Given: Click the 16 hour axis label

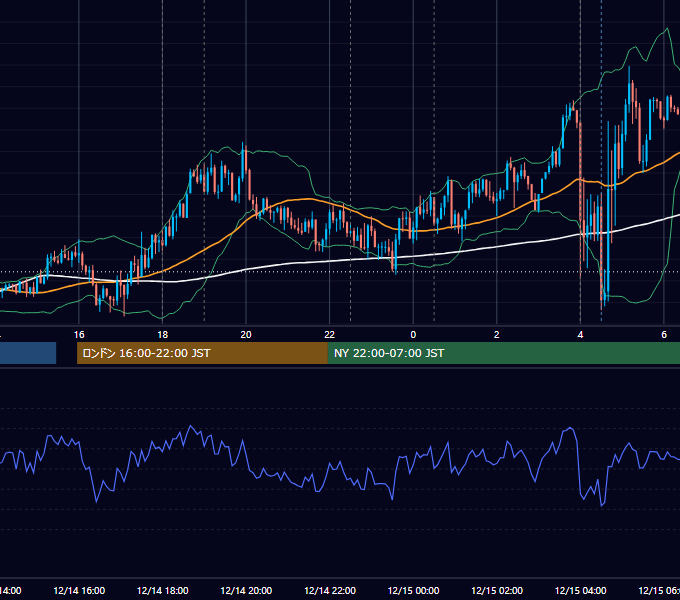Looking at the screenshot, I should (79, 334).
